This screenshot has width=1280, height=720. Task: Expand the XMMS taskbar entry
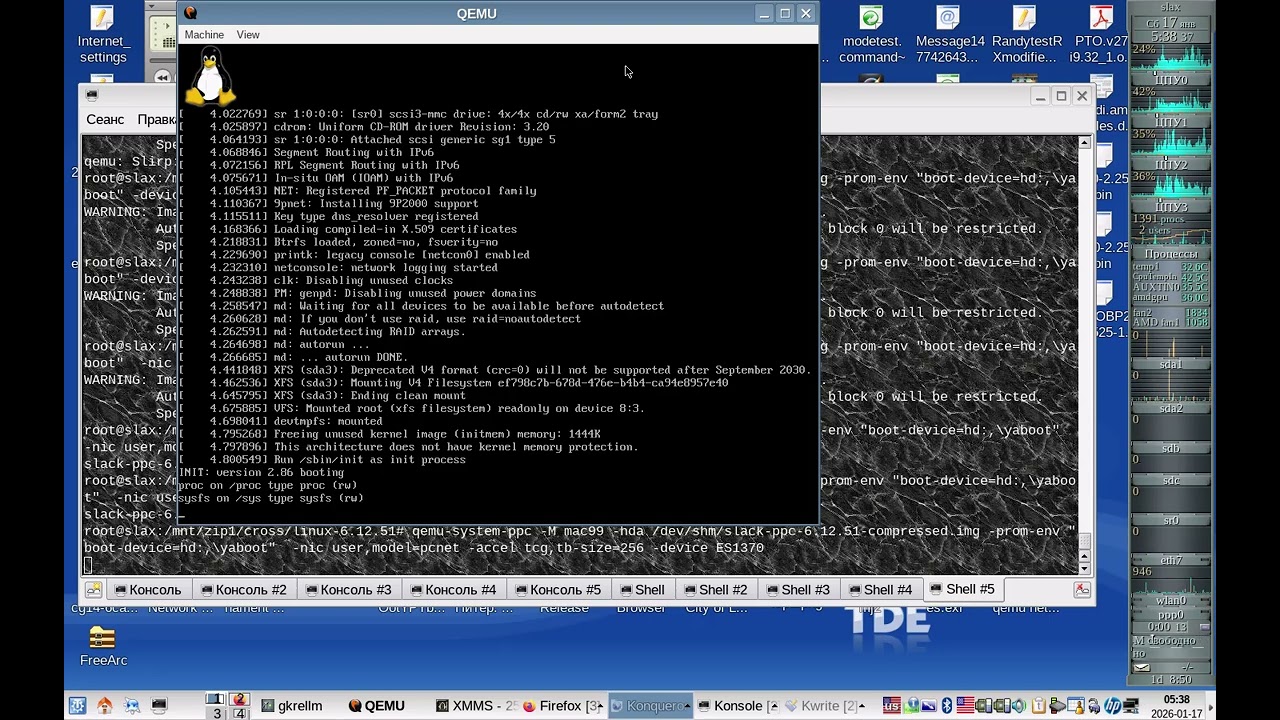coord(476,706)
